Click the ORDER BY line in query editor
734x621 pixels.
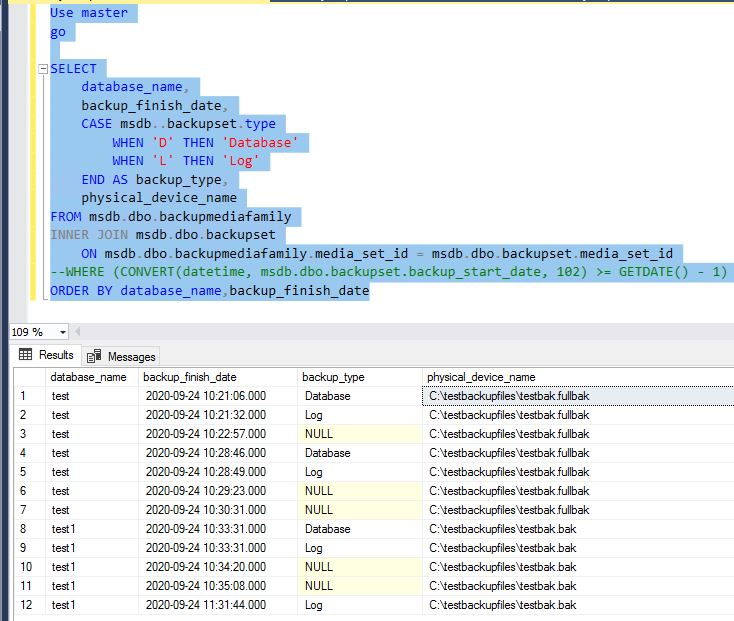[210, 291]
